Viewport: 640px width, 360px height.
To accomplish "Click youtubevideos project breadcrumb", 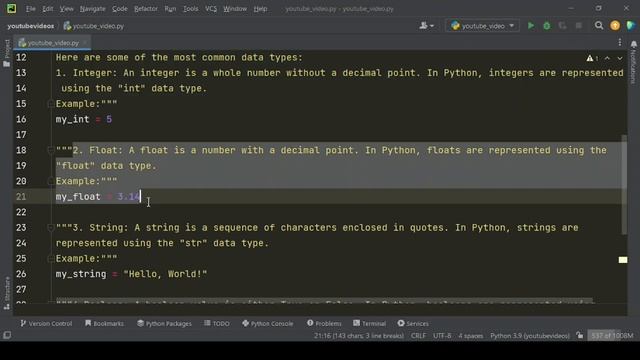I will pyautogui.click(x=31, y=26).
